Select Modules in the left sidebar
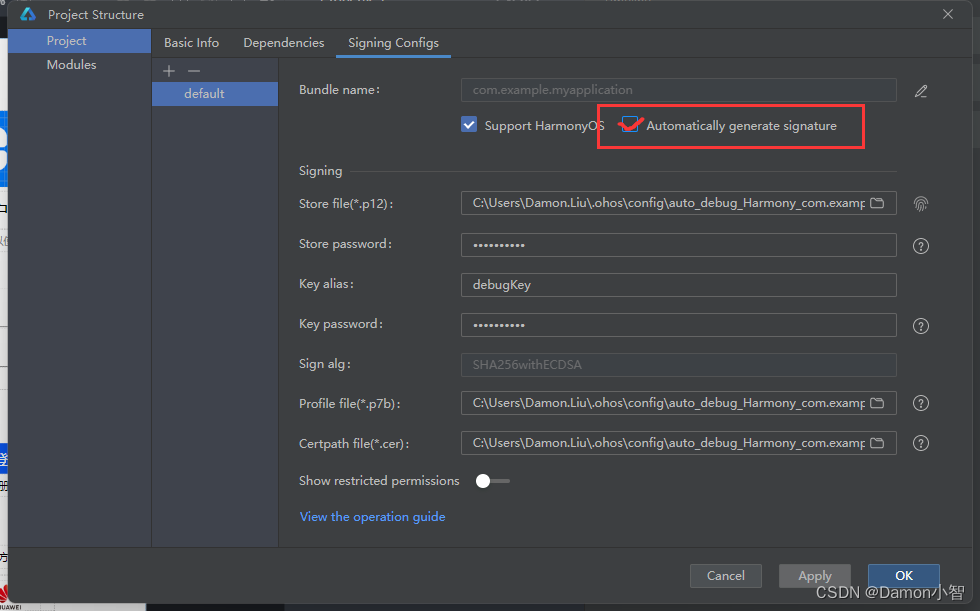This screenshot has width=980, height=611. 79,64
